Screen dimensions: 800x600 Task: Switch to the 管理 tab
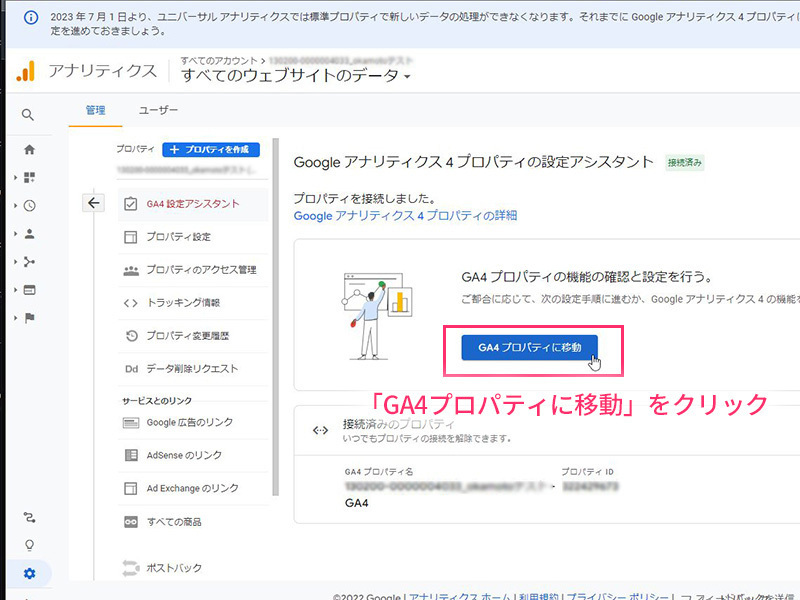tap(96, 110)
